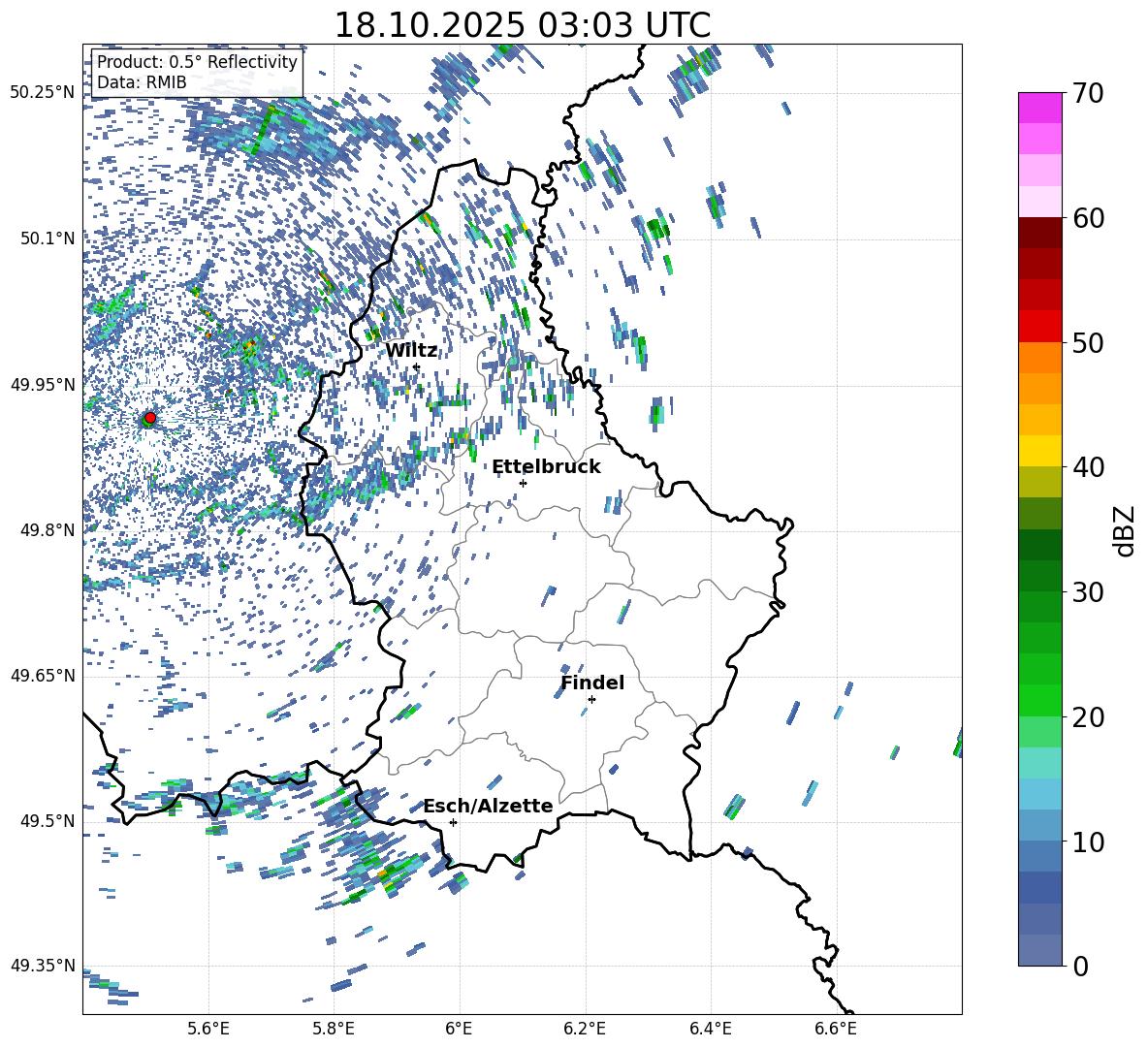Click the 49.95°N latitude label

43,384
